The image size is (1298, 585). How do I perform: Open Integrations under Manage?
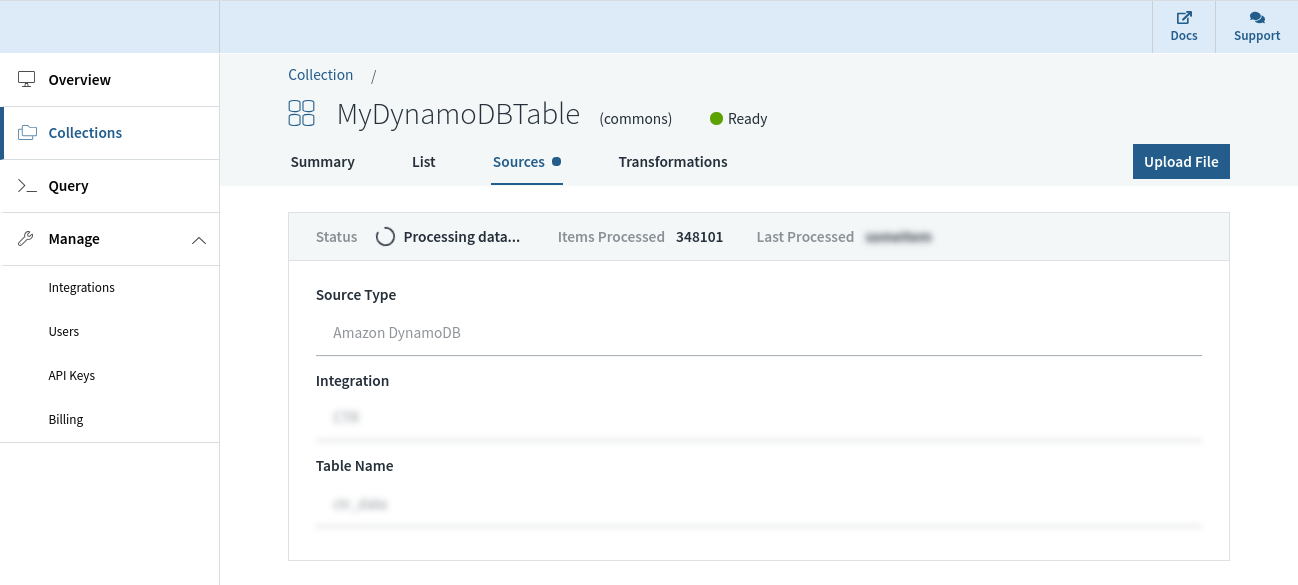click(82, 288)
